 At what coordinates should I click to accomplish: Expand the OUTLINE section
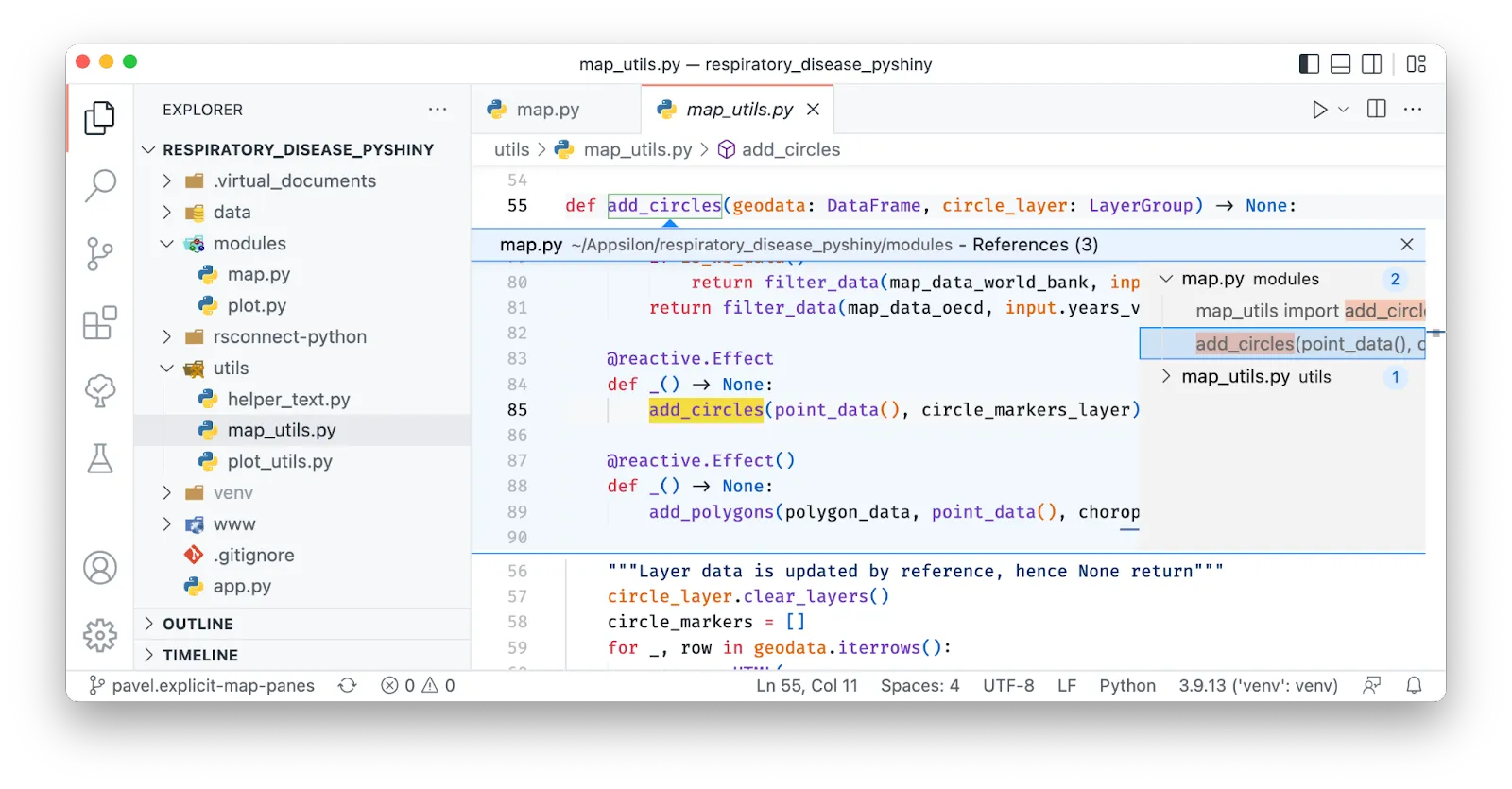[198, 624]
